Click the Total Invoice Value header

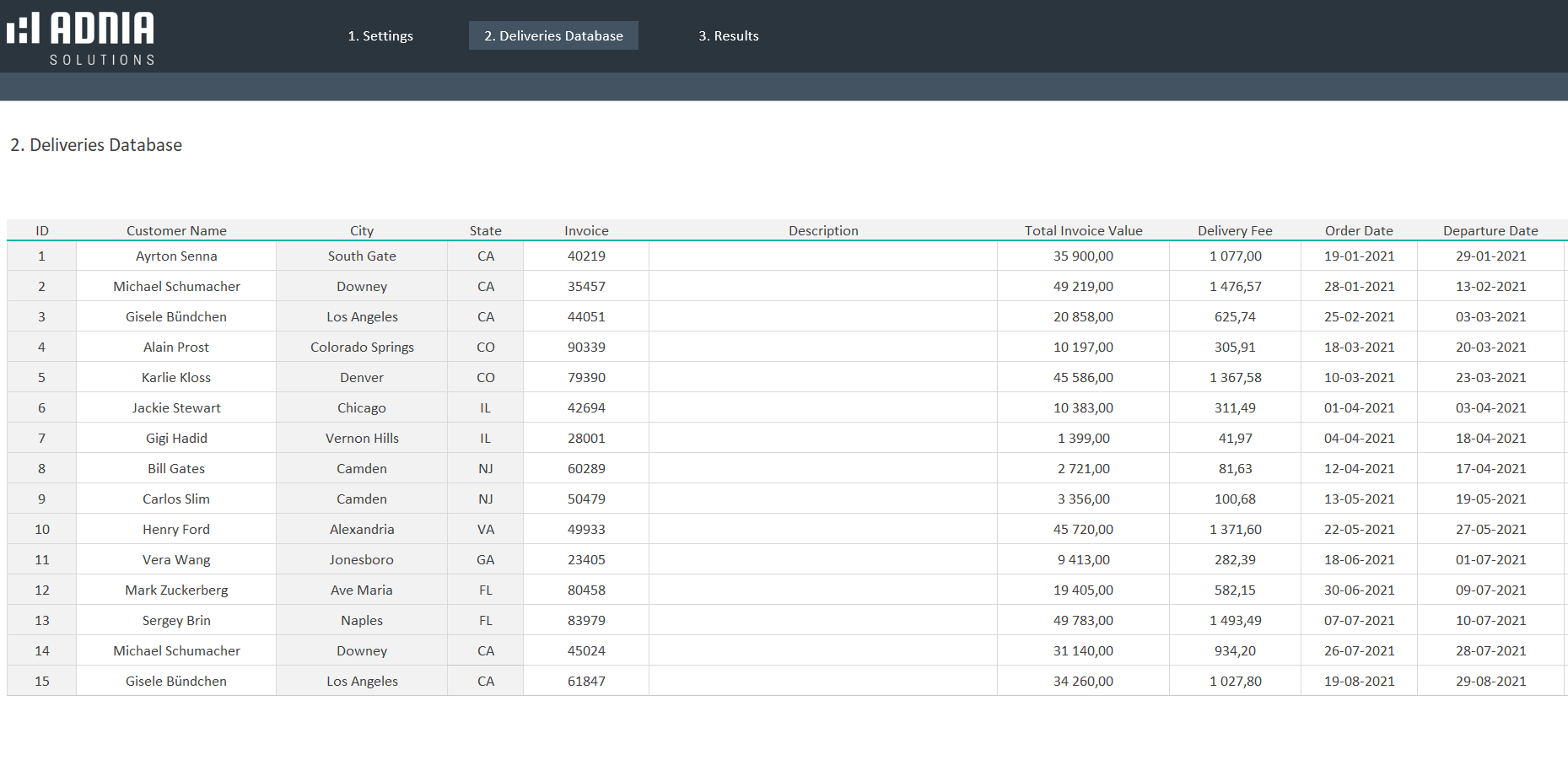[1083, 230]
